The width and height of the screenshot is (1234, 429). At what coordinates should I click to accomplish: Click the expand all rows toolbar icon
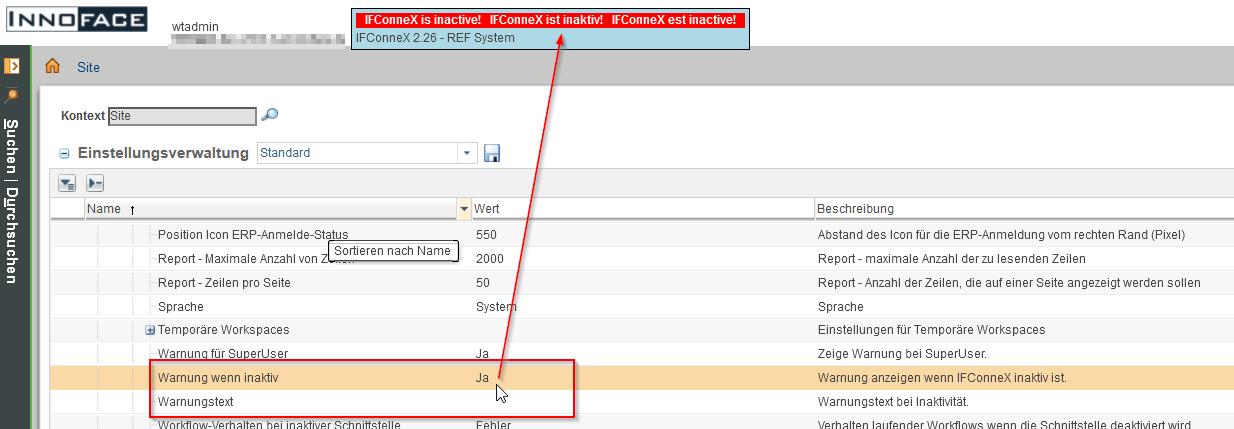pos(67,183)
